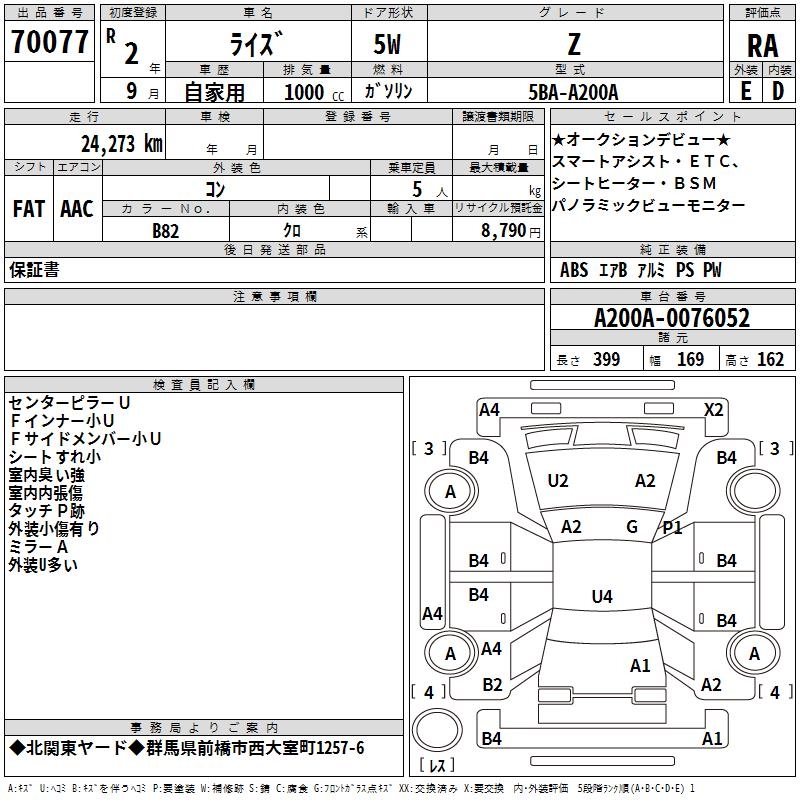The width and height of the screenshot is (800, 800).
Task: Select the interior color "クロ"
Action: coord(292,231)
